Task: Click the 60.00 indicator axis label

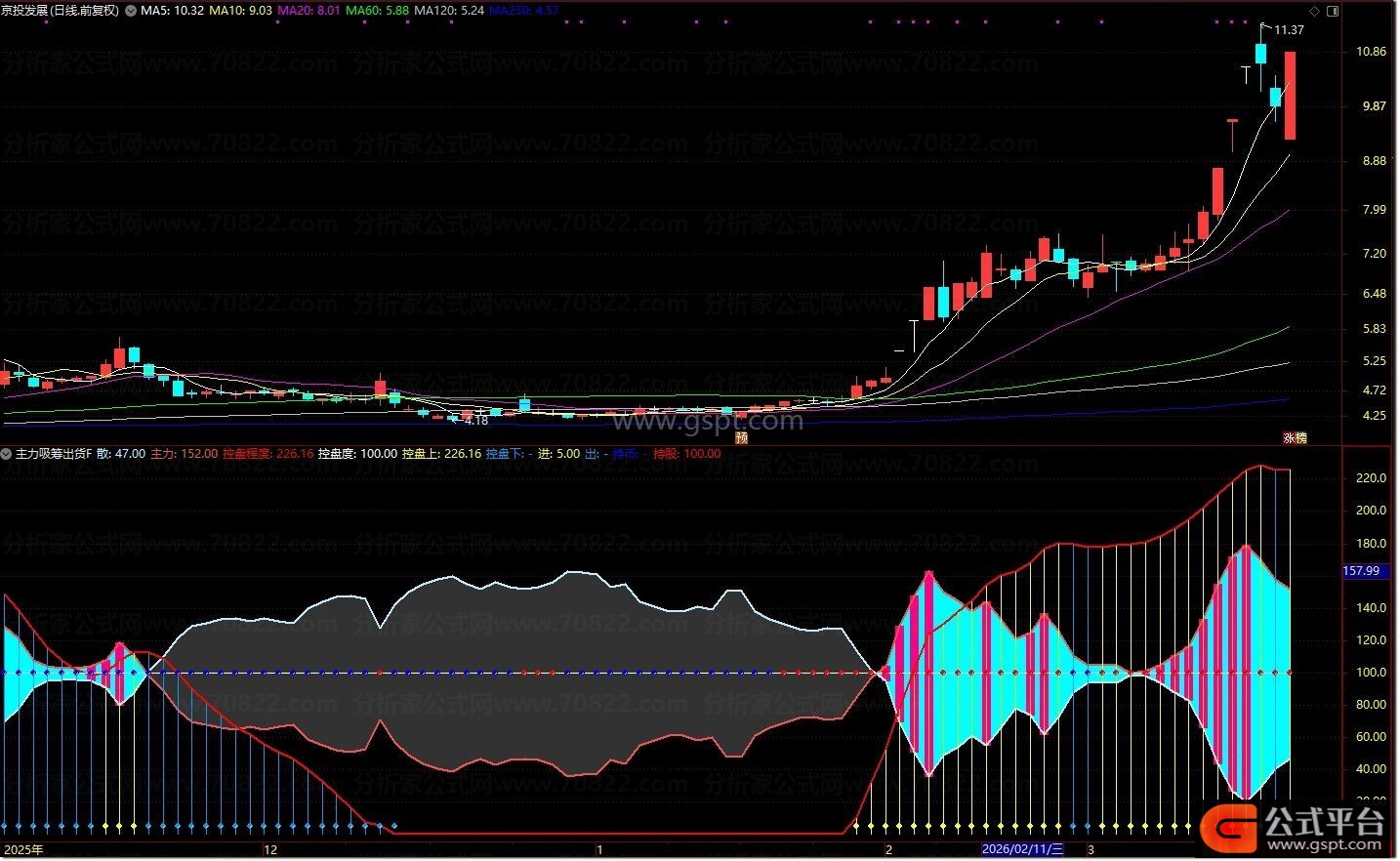Action: tap(1372, 737)
